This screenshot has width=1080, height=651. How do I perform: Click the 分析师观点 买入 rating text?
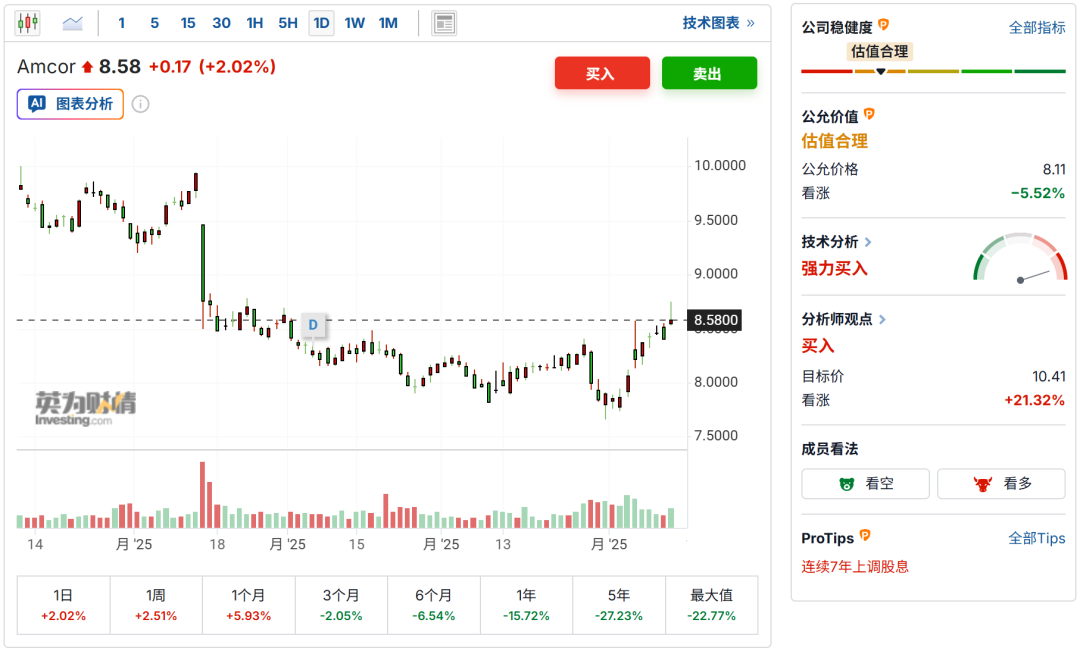click(x=818, y=346)
